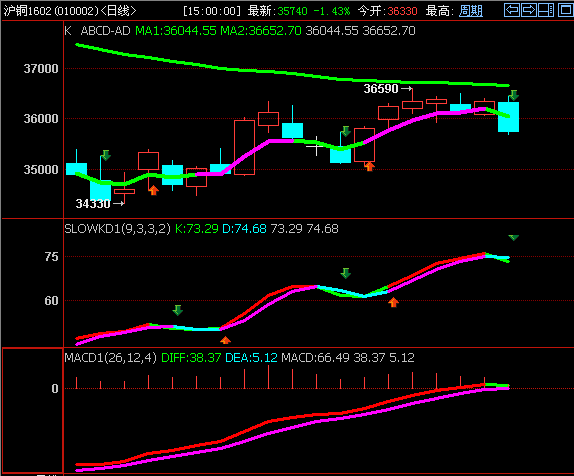
Task: Click the right arrow navigation icon
Action: pos(529,10)
